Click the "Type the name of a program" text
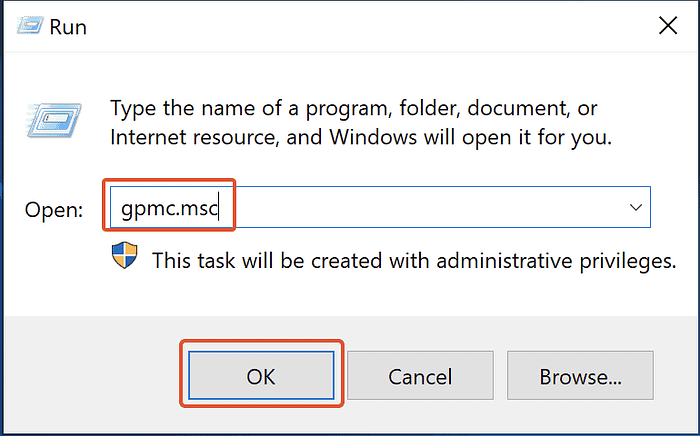 tap(250, 107)
